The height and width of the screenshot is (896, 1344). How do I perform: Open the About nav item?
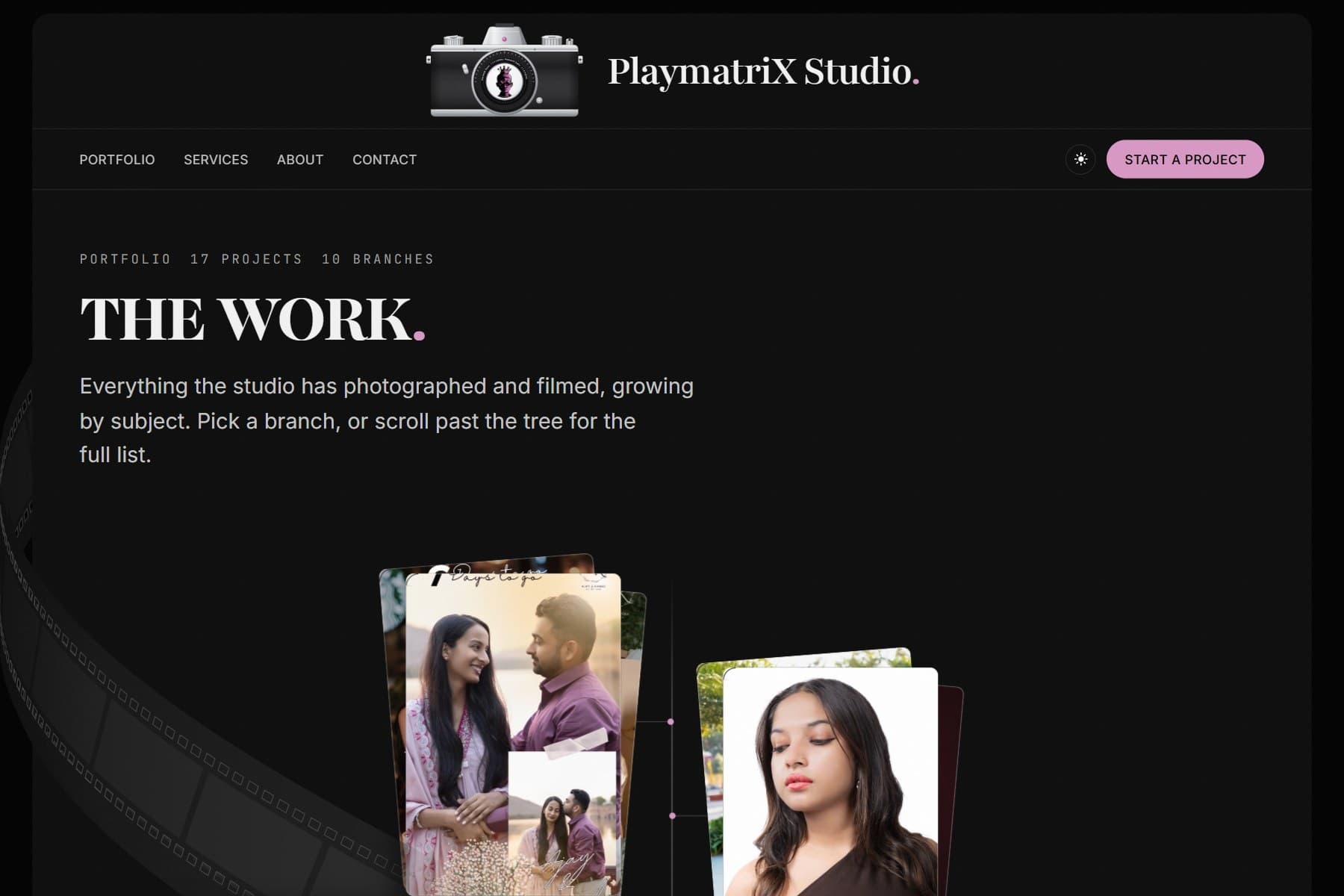click(x=300, y=160)
